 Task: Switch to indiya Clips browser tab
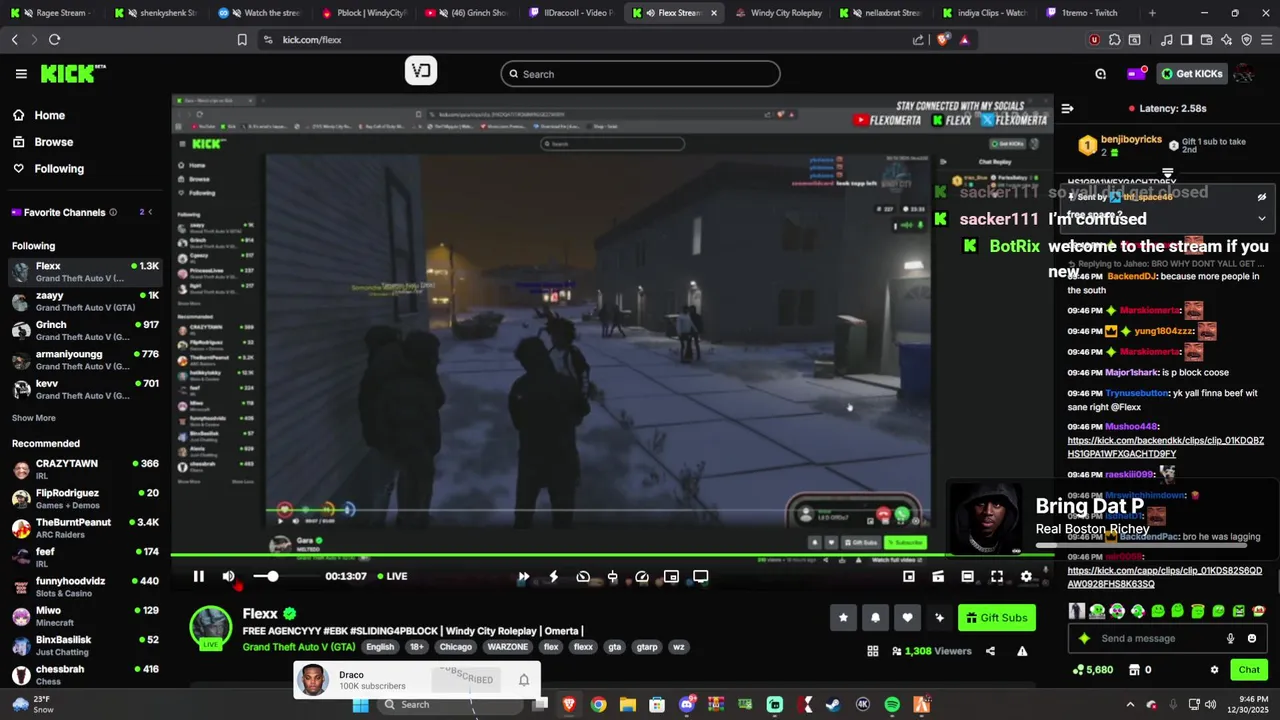(x=984, y=13)
